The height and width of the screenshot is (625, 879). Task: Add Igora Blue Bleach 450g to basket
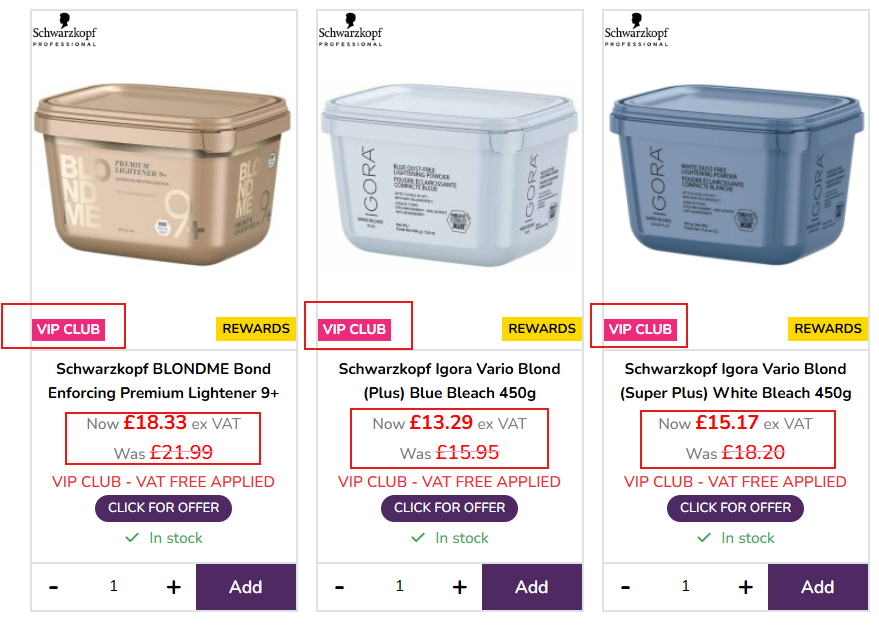pos(531,587)
